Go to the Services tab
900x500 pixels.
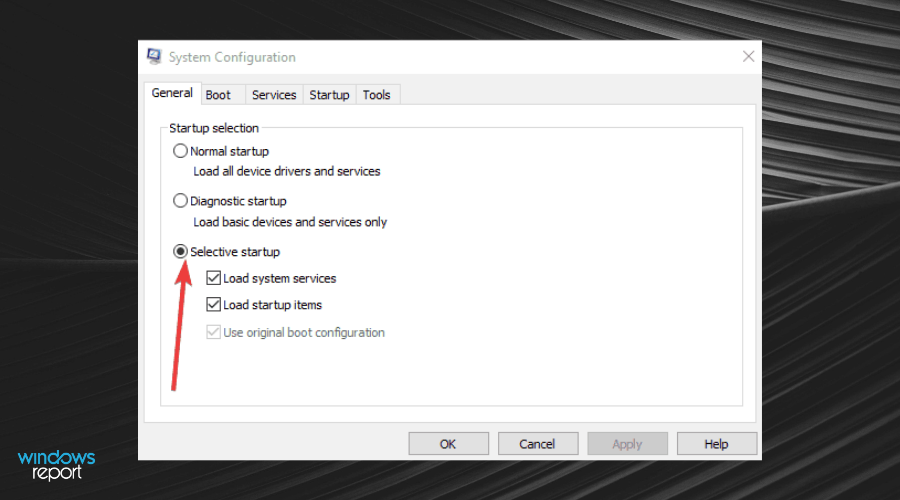click(x=274, y=95)
